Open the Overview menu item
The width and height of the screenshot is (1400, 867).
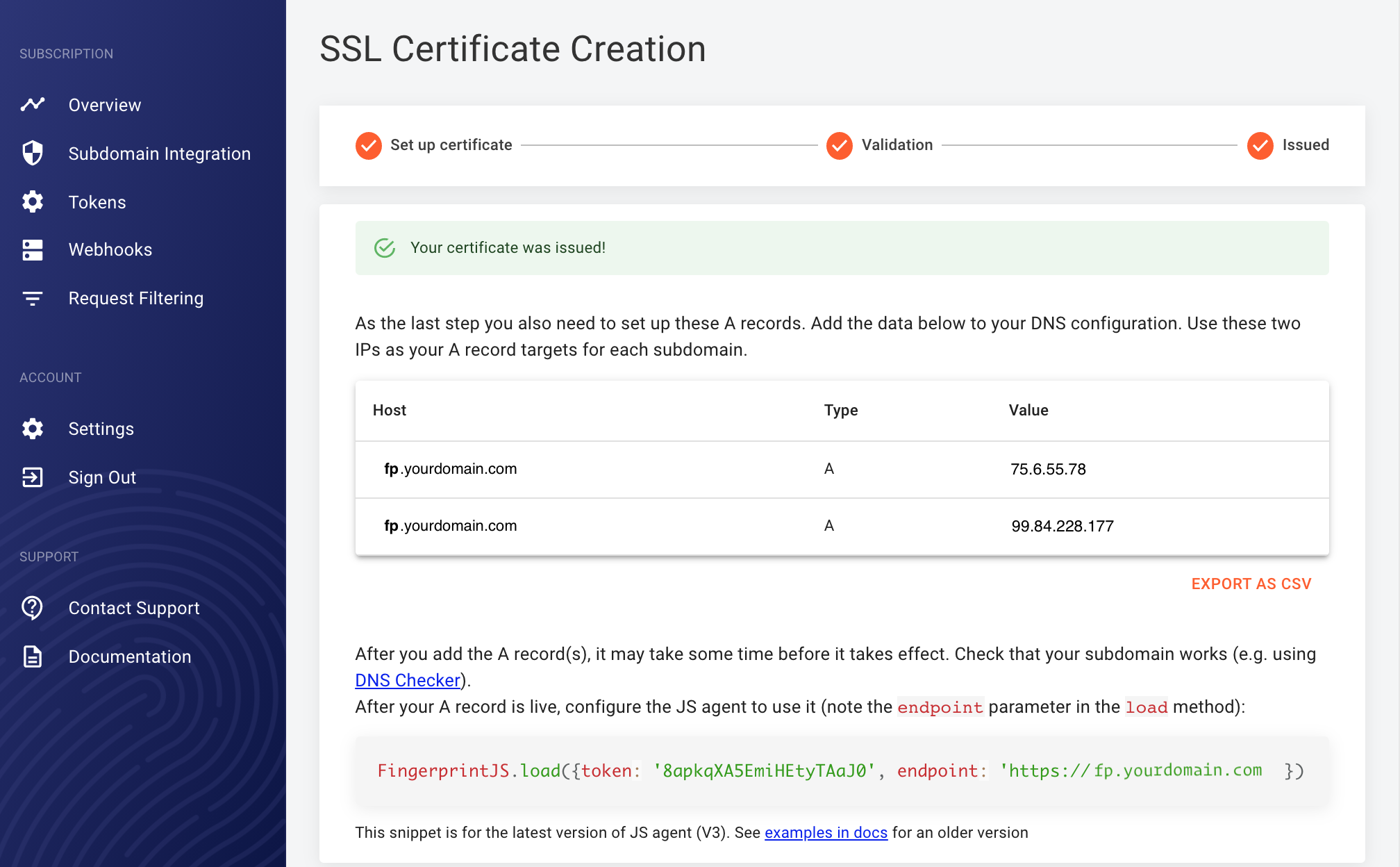click(x=105, y=105)
